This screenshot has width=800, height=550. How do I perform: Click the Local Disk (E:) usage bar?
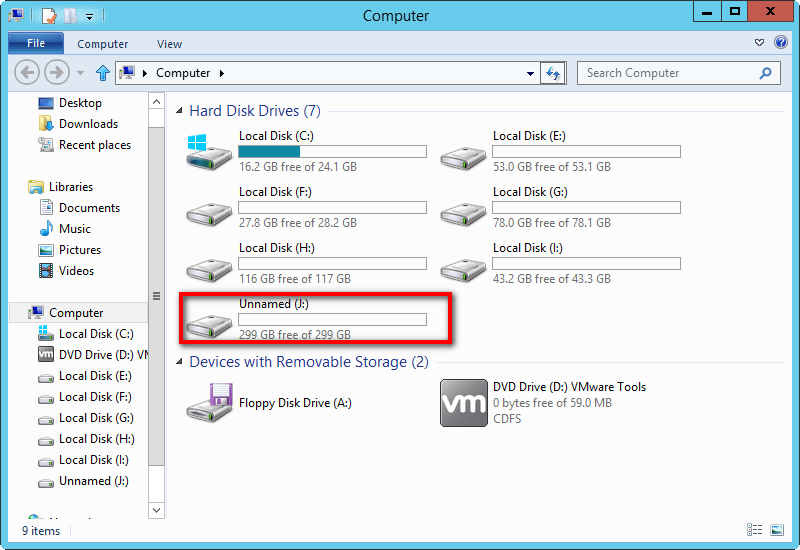(586, 152)
